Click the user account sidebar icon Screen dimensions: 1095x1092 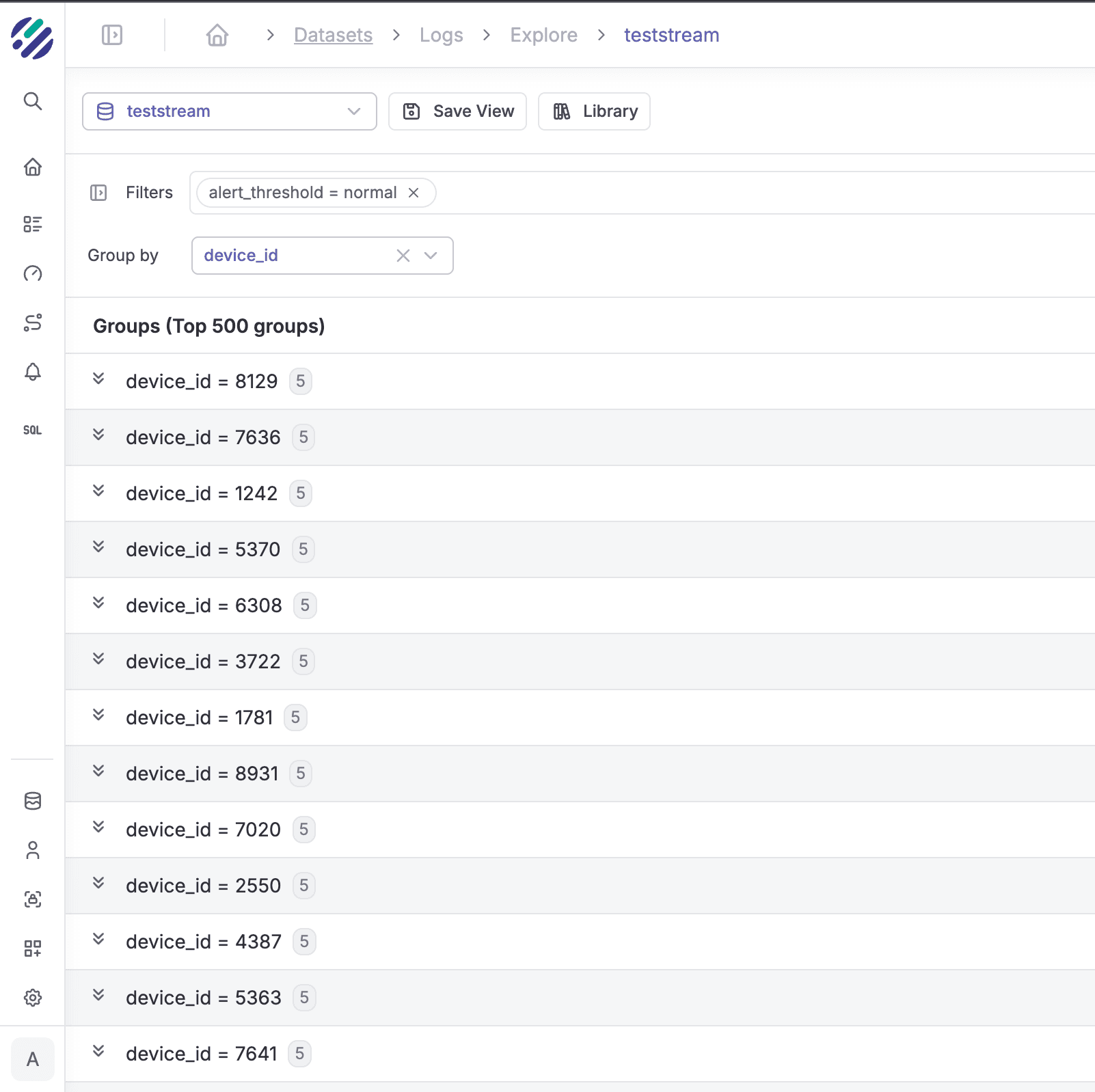pos(32,850)
